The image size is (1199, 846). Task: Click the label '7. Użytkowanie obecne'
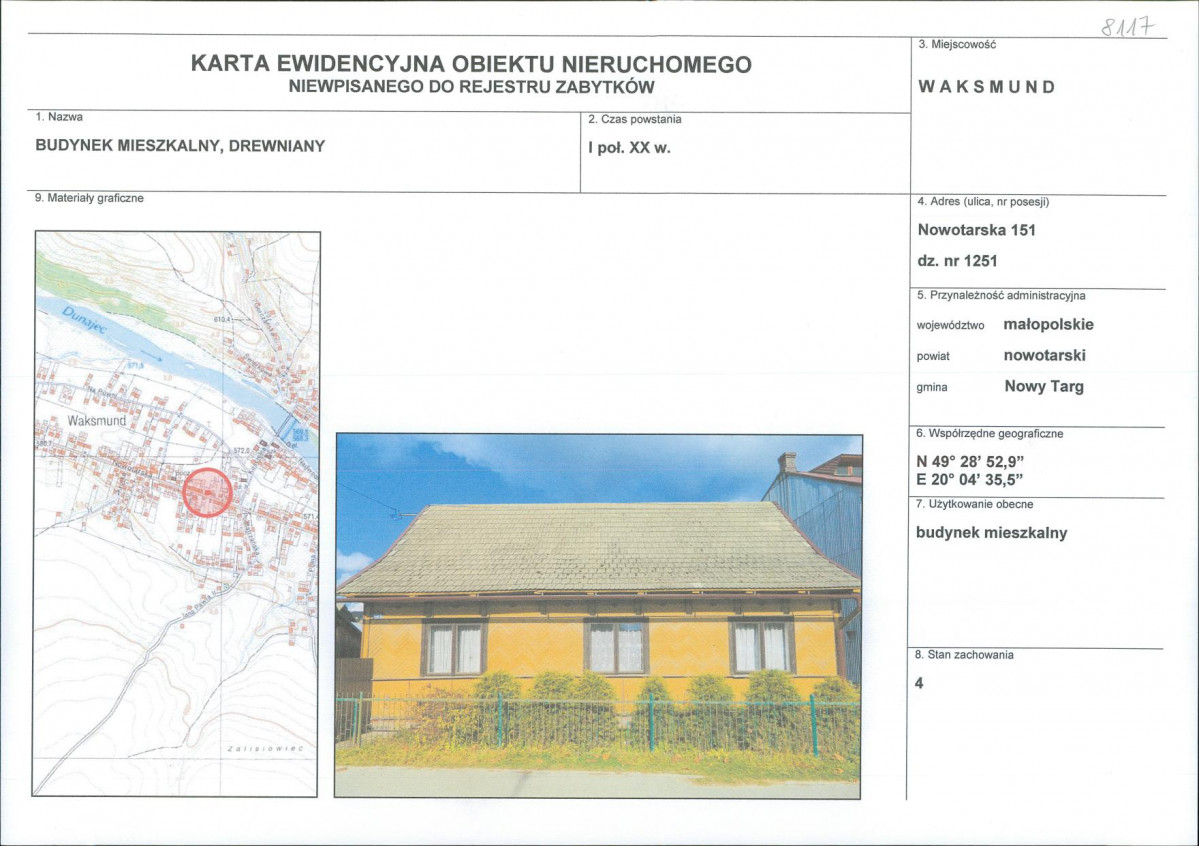974,504
